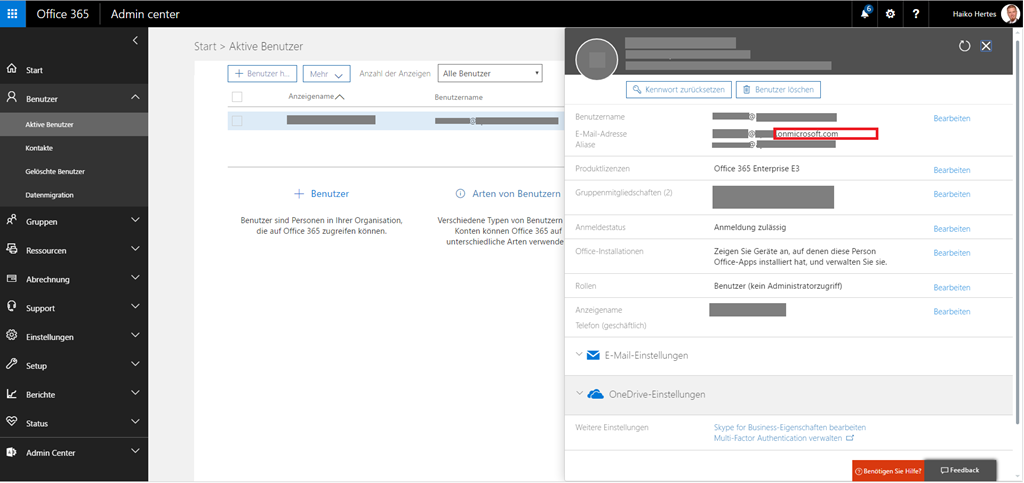This screenshot has width=1024, height=483.
Task: Open Kontakte in the sidebar
Action: [40, 148]
